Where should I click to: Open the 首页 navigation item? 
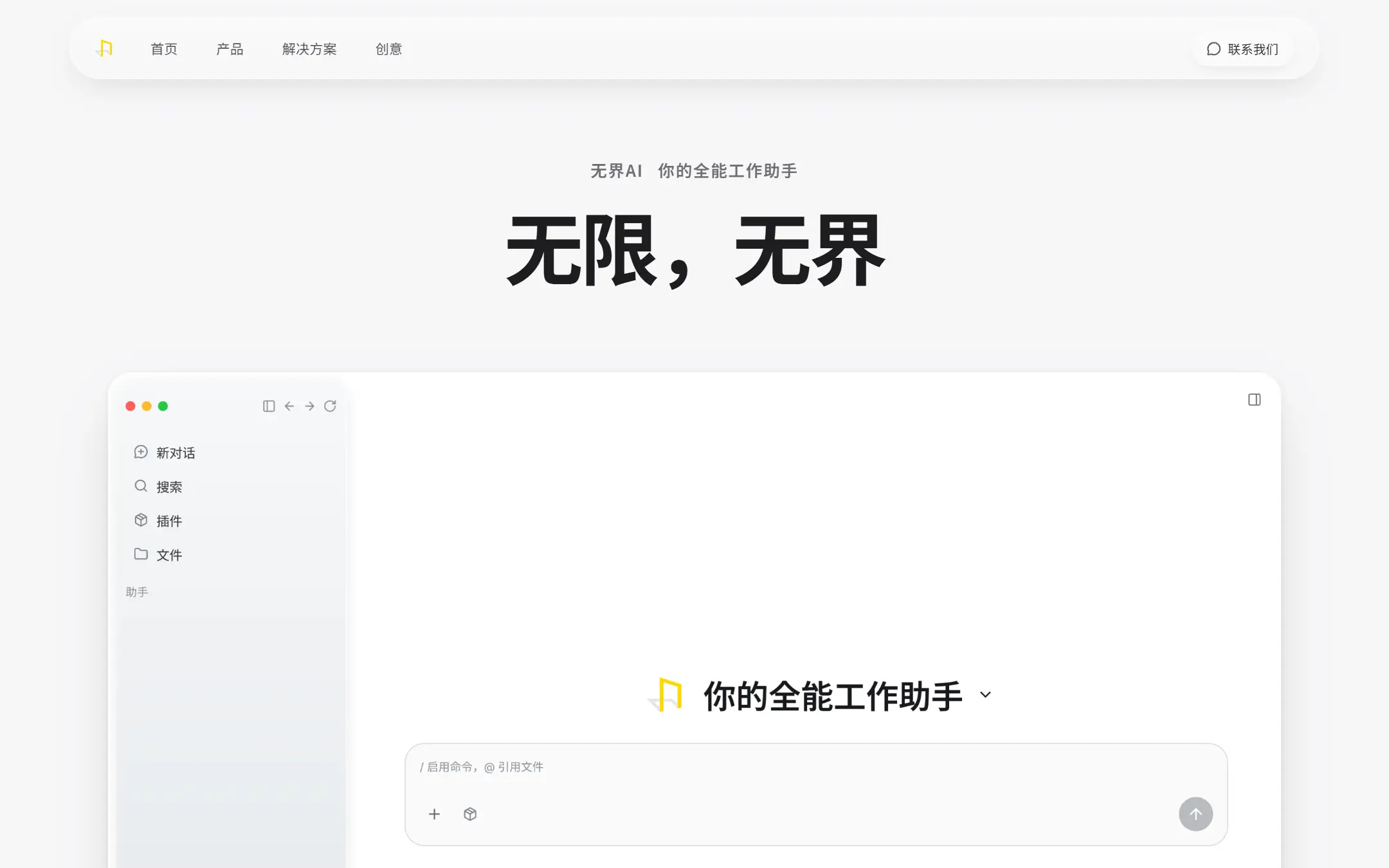coord(164,49)
